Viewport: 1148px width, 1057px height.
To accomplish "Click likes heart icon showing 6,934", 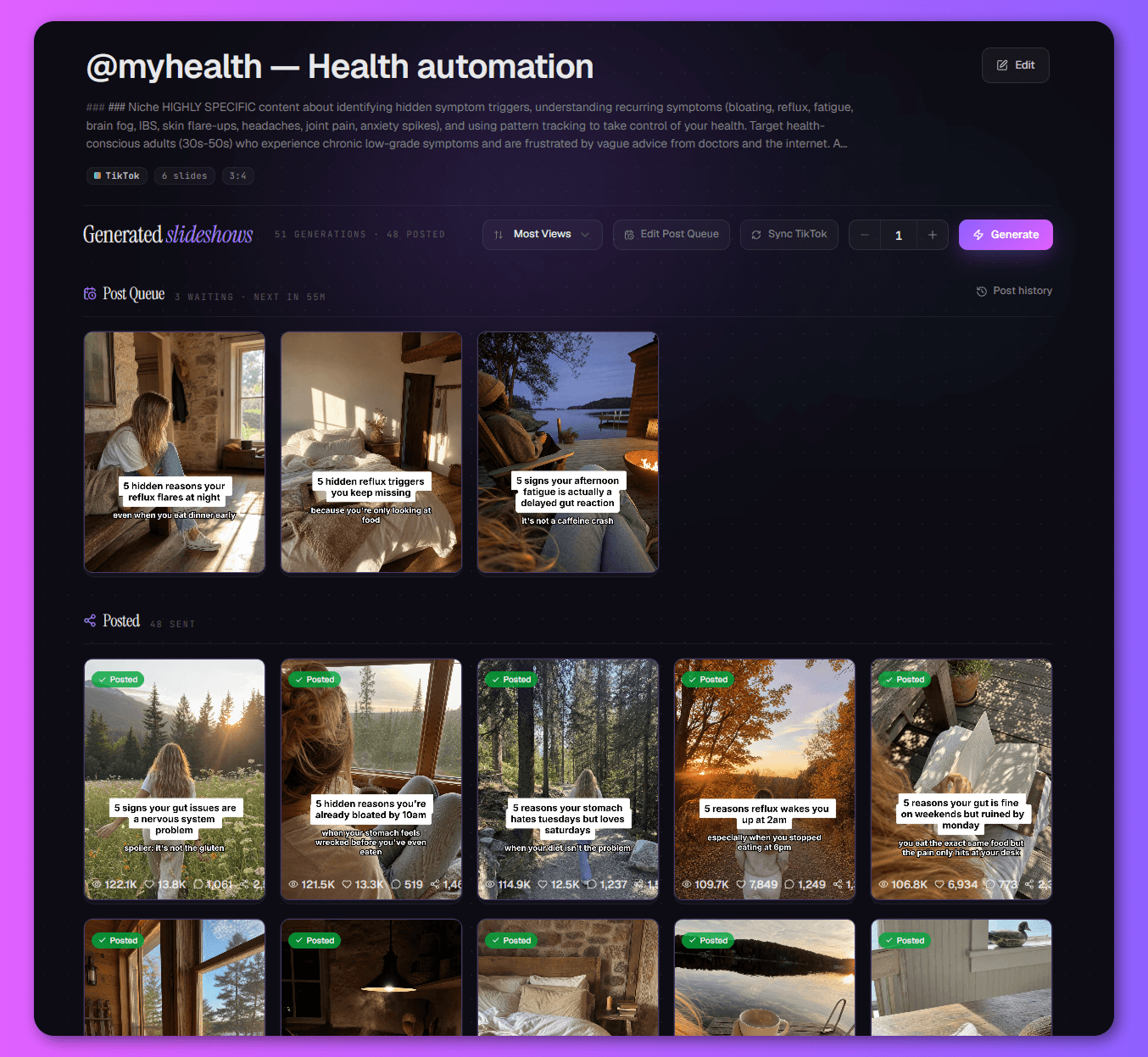I will [x=939, y=884].
